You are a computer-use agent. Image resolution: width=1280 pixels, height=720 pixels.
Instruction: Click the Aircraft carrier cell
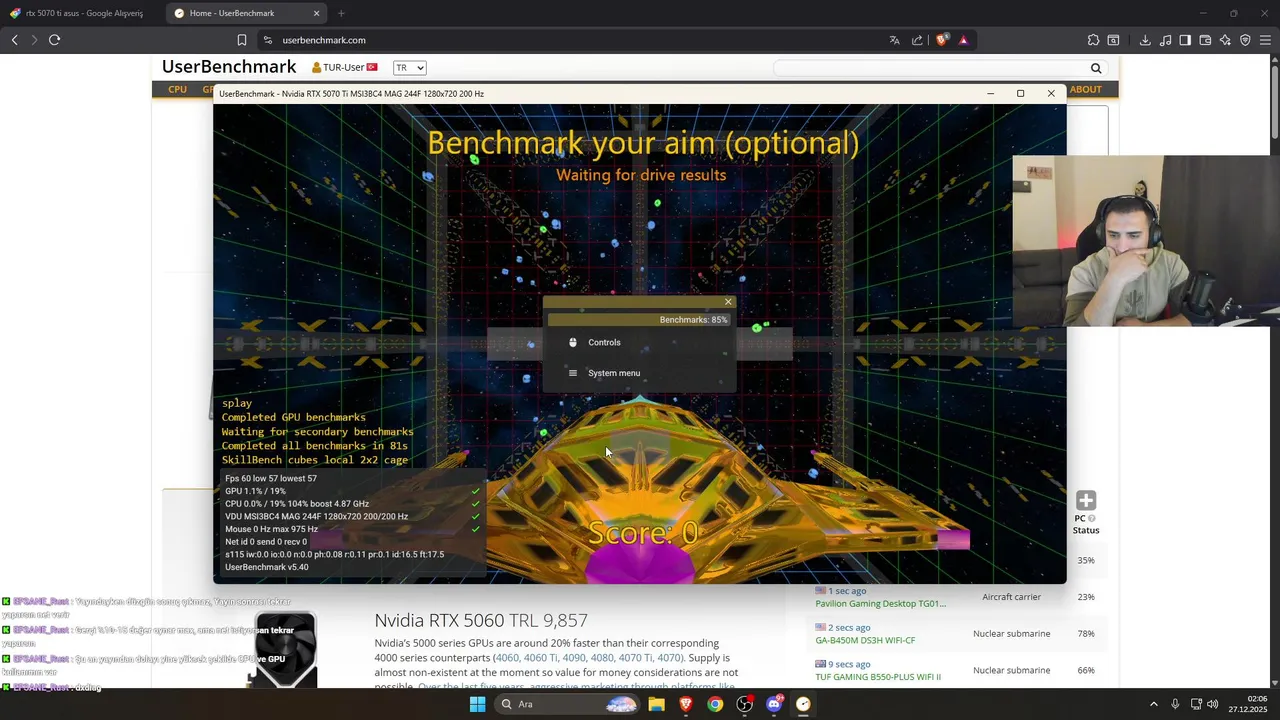1011,597
